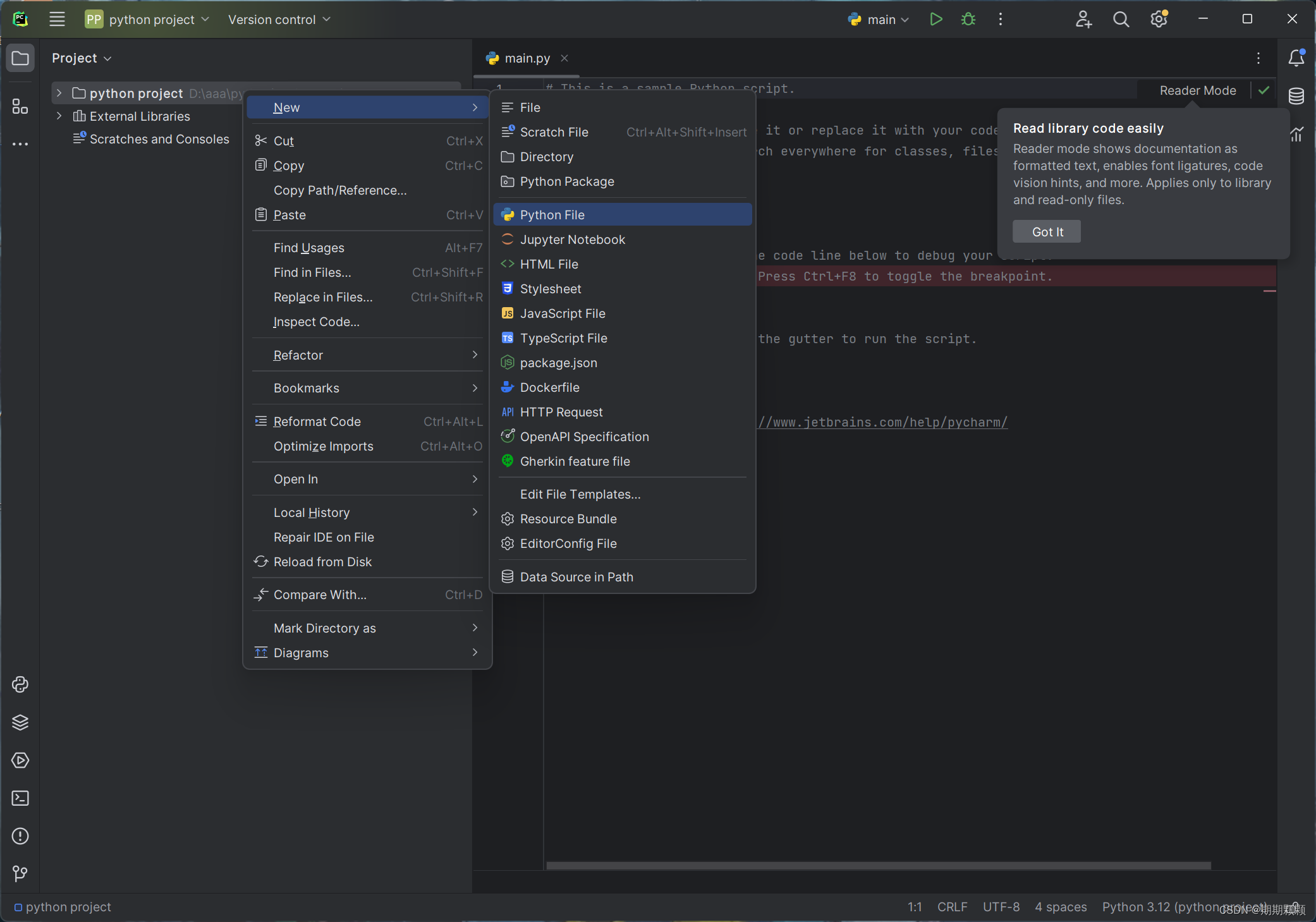Select Directory in the New submenu
This screenshot has height=922, width=1316.
pyautogui.click(x=623, y=157)
